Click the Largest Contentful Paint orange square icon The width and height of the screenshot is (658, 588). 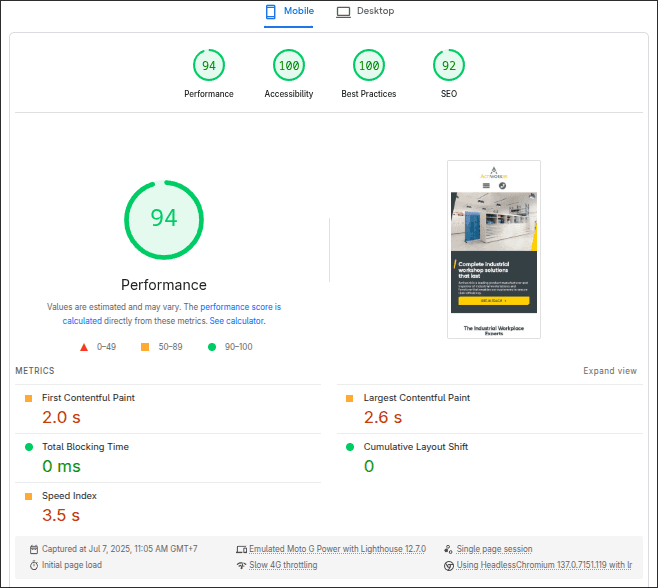pyautogui.click(x=349, y=398)
